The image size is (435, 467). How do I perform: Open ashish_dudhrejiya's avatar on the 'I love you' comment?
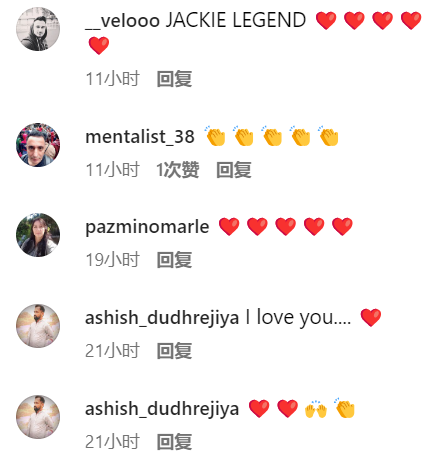38,326
